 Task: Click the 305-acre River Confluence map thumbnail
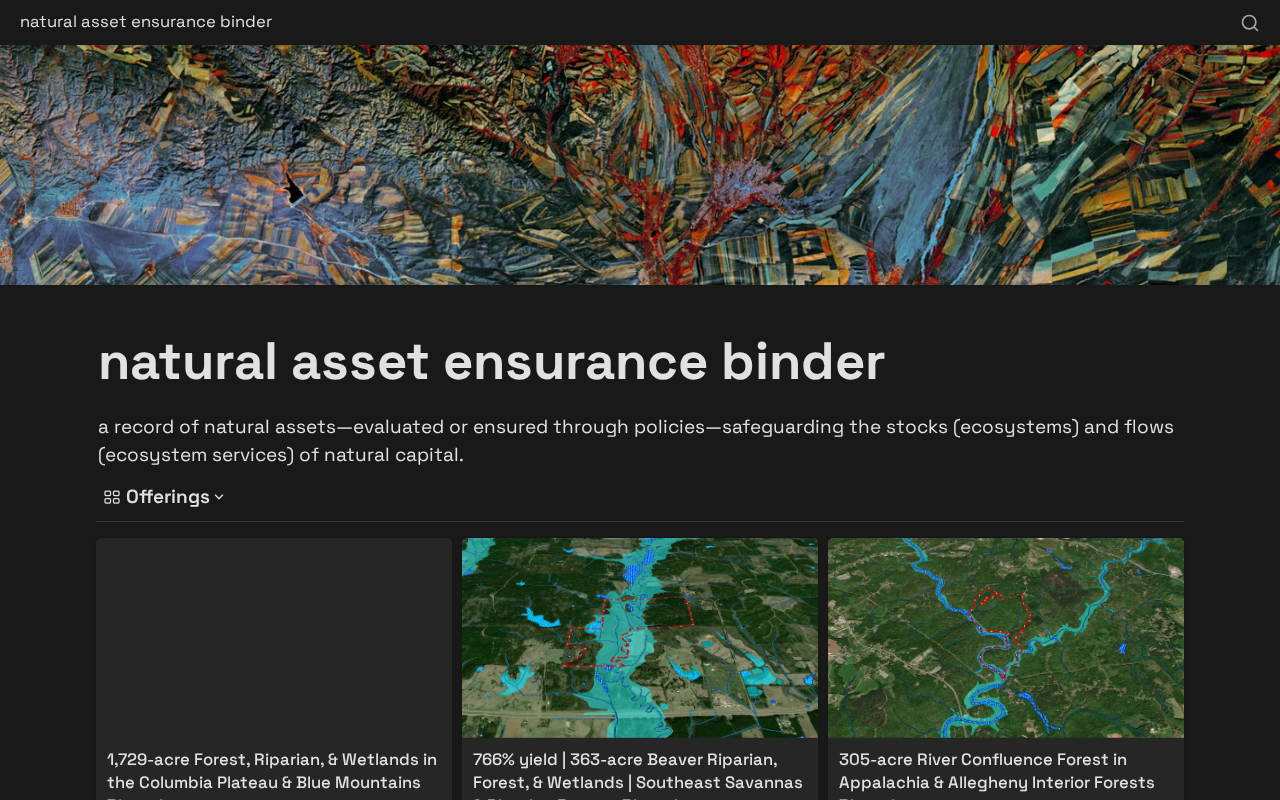click(1006, 638)
